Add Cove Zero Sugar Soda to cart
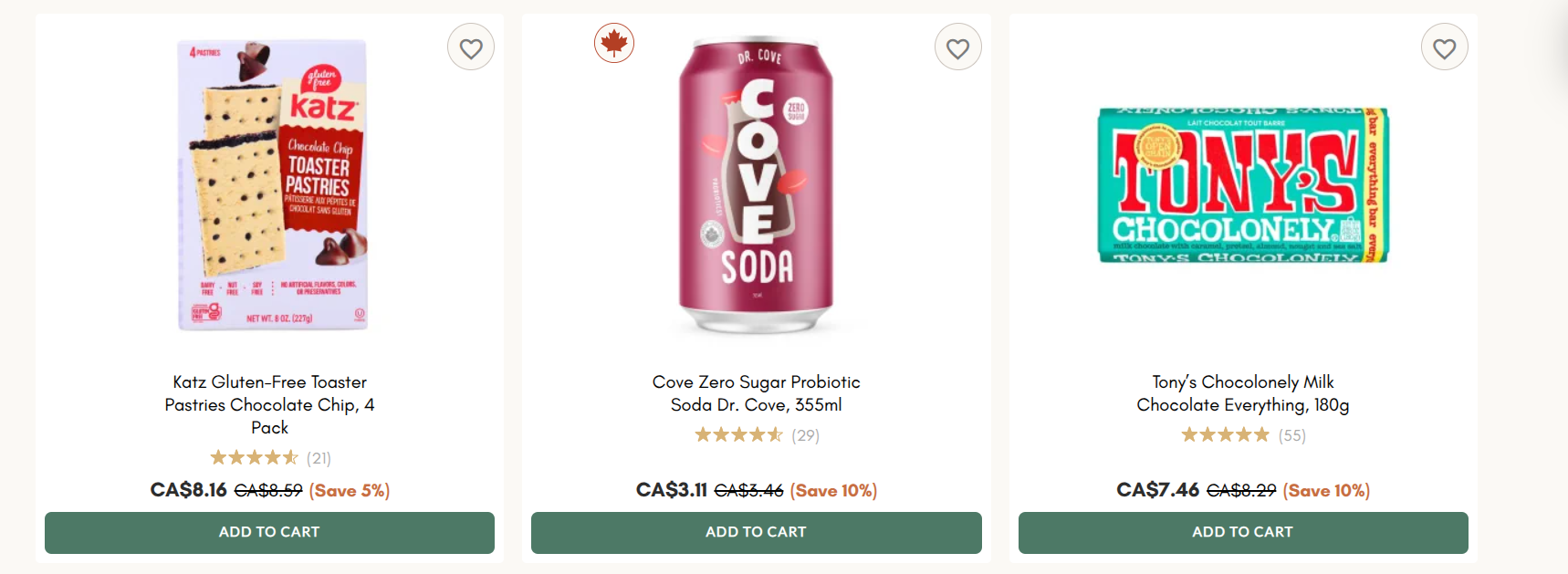Viewport: 1568px width, 574px height. [756, 532]
